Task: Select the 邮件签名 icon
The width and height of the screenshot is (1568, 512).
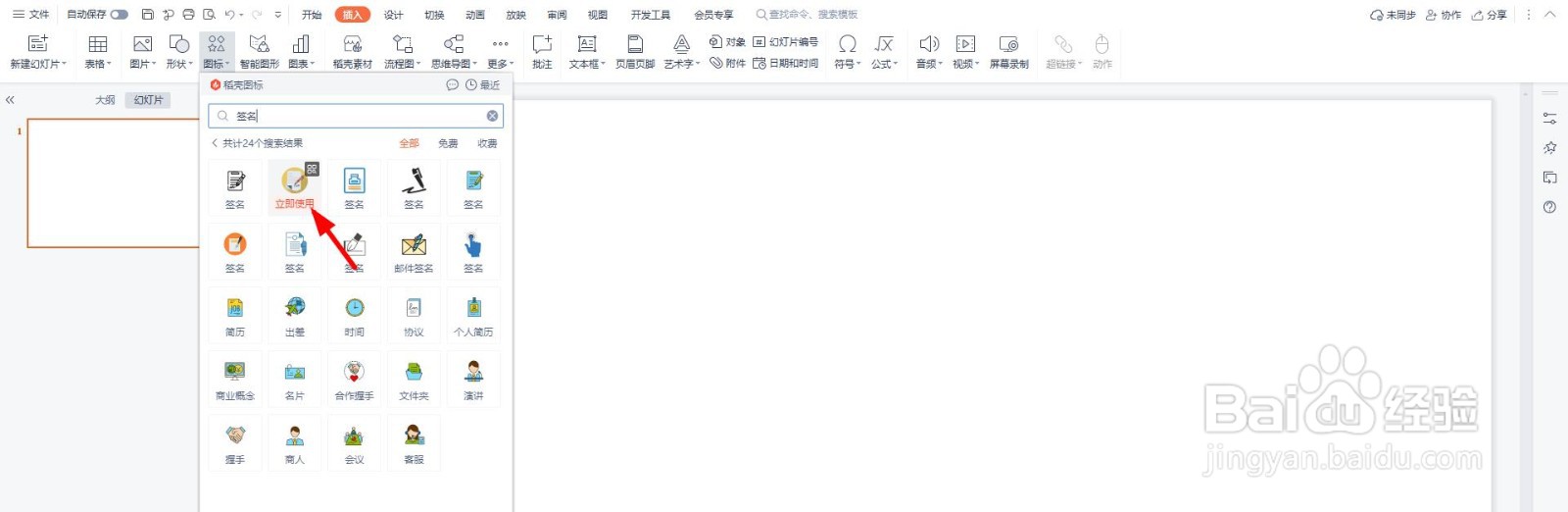Action: 414,251
